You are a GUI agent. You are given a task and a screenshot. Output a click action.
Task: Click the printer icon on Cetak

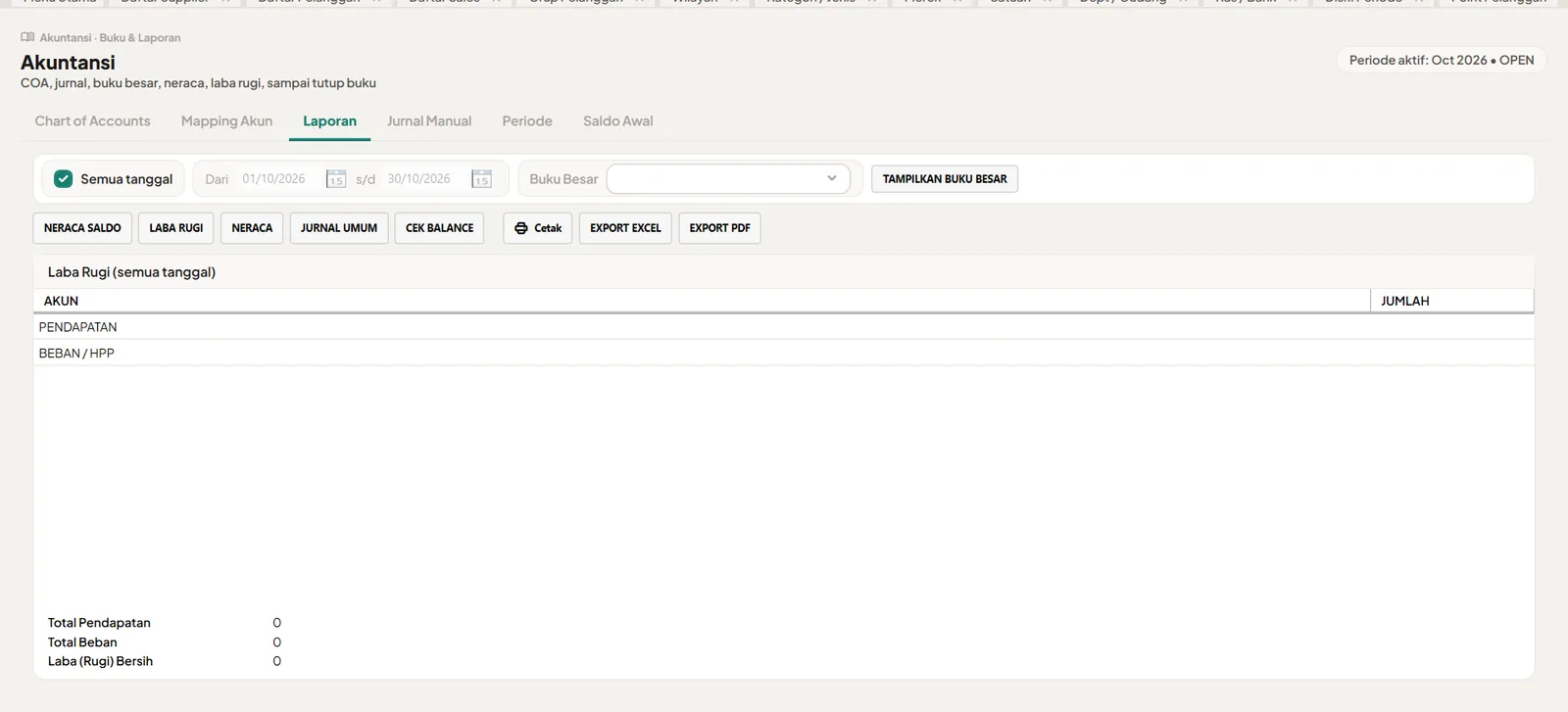coord(521,228)
